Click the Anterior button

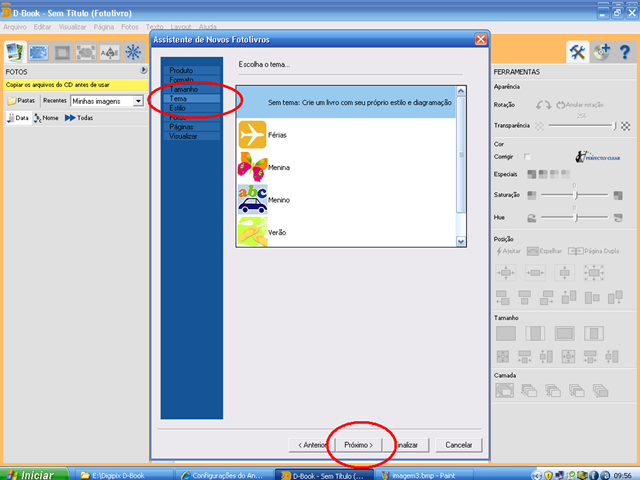click(312, 445)
